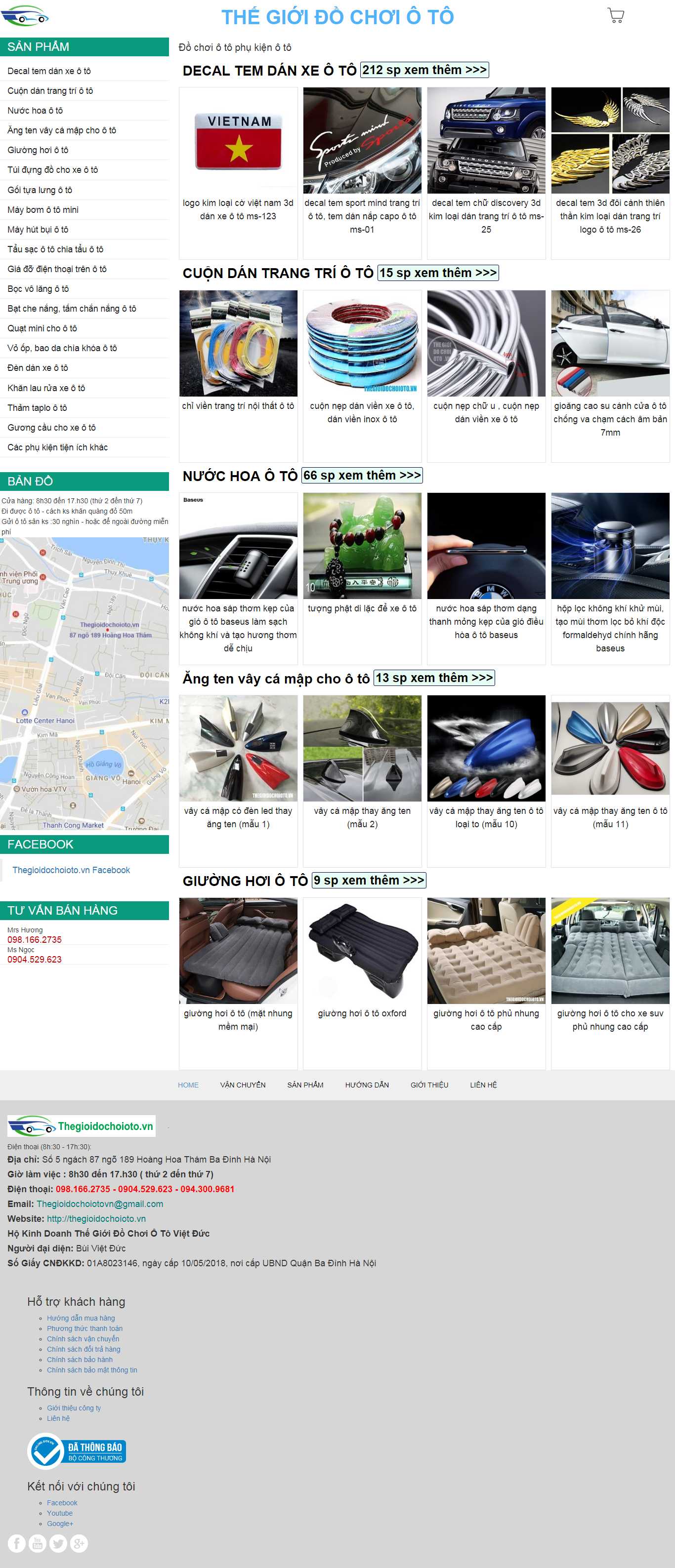The image size is (675, 1568).
Task: Open the Facebook round social icon
Action: click(16, 1543)
